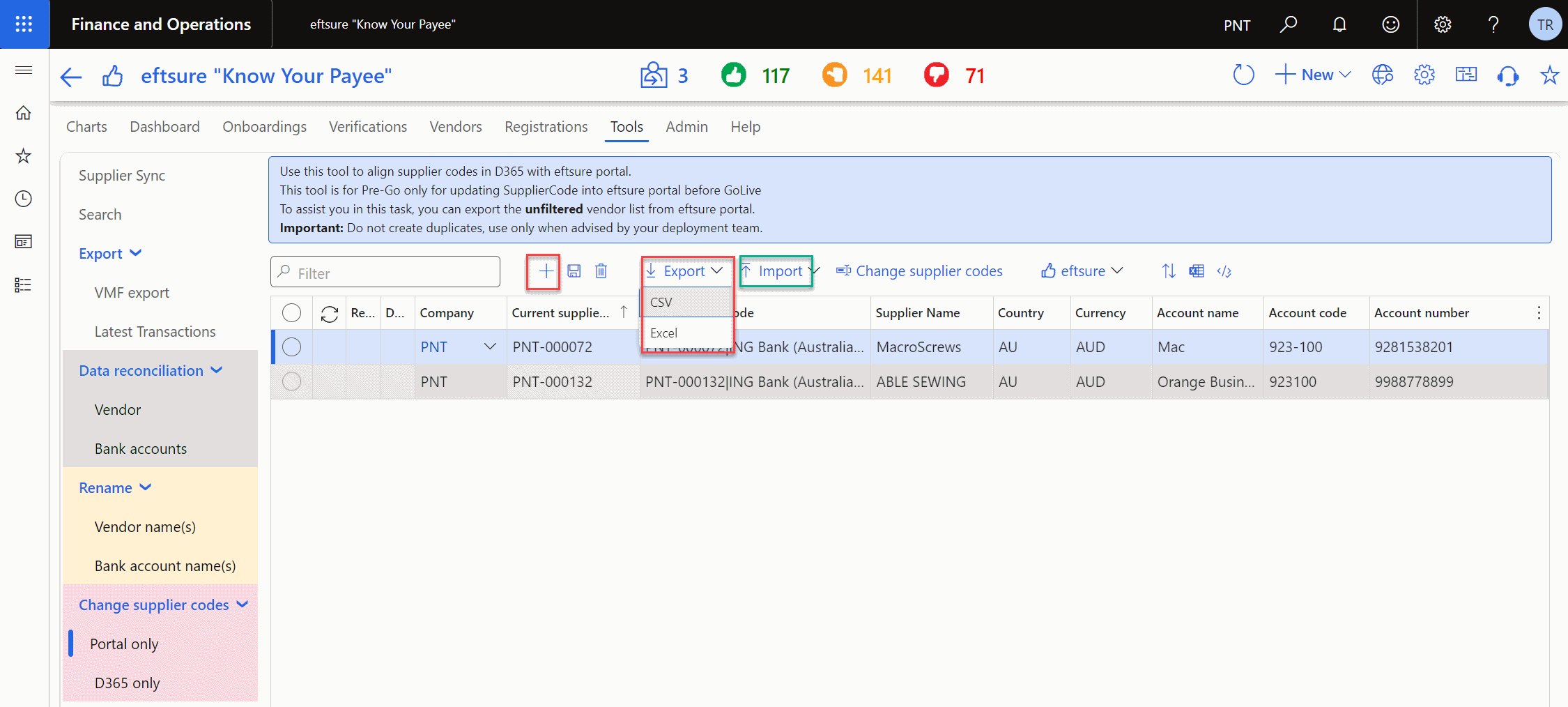This screenshot has height=707, width=1568.
Task: Switch to the Onboardings tab
Action: [265, 127]
